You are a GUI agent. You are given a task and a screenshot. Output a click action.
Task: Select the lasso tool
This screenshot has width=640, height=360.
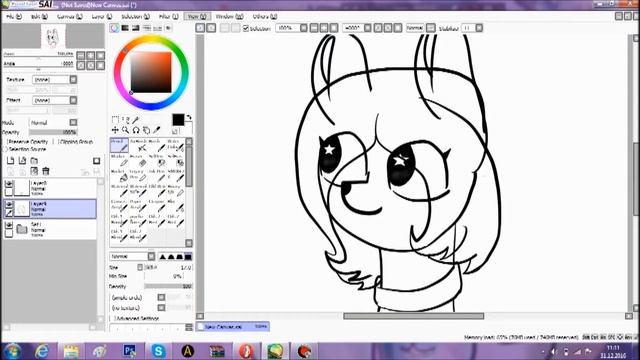point(125,120)
